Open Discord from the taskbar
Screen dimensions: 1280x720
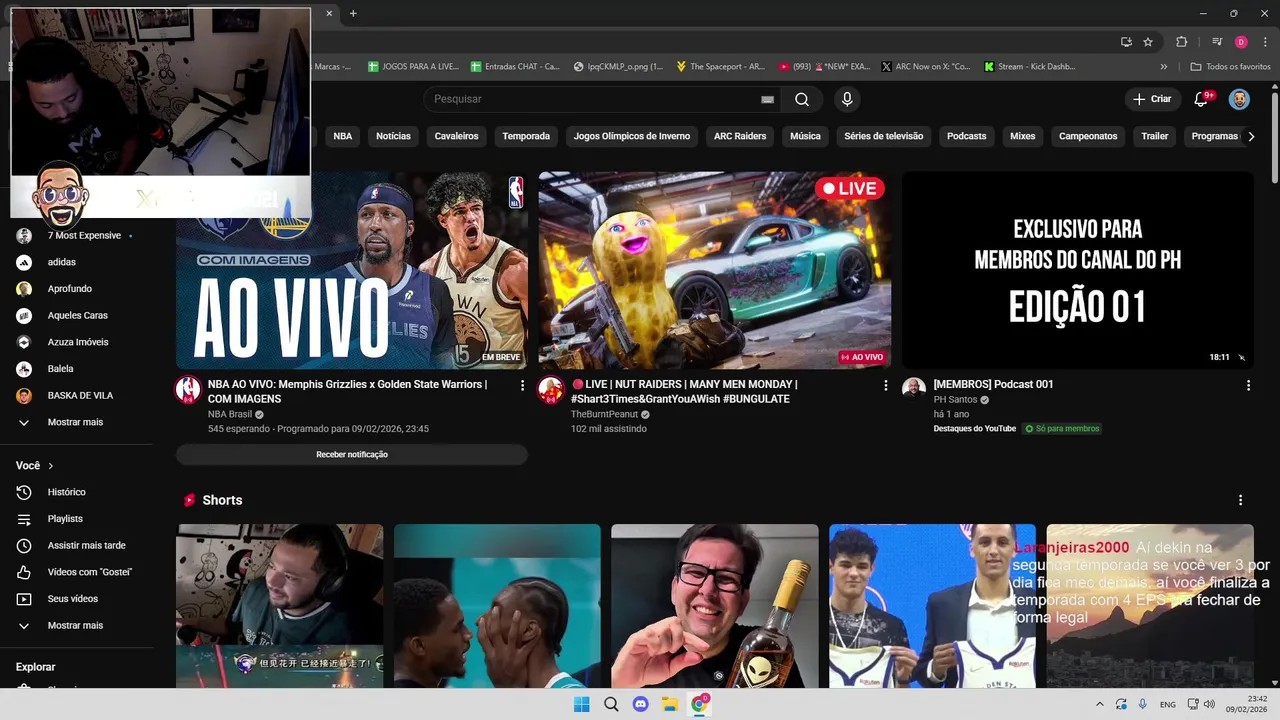[x=641, y=704]
